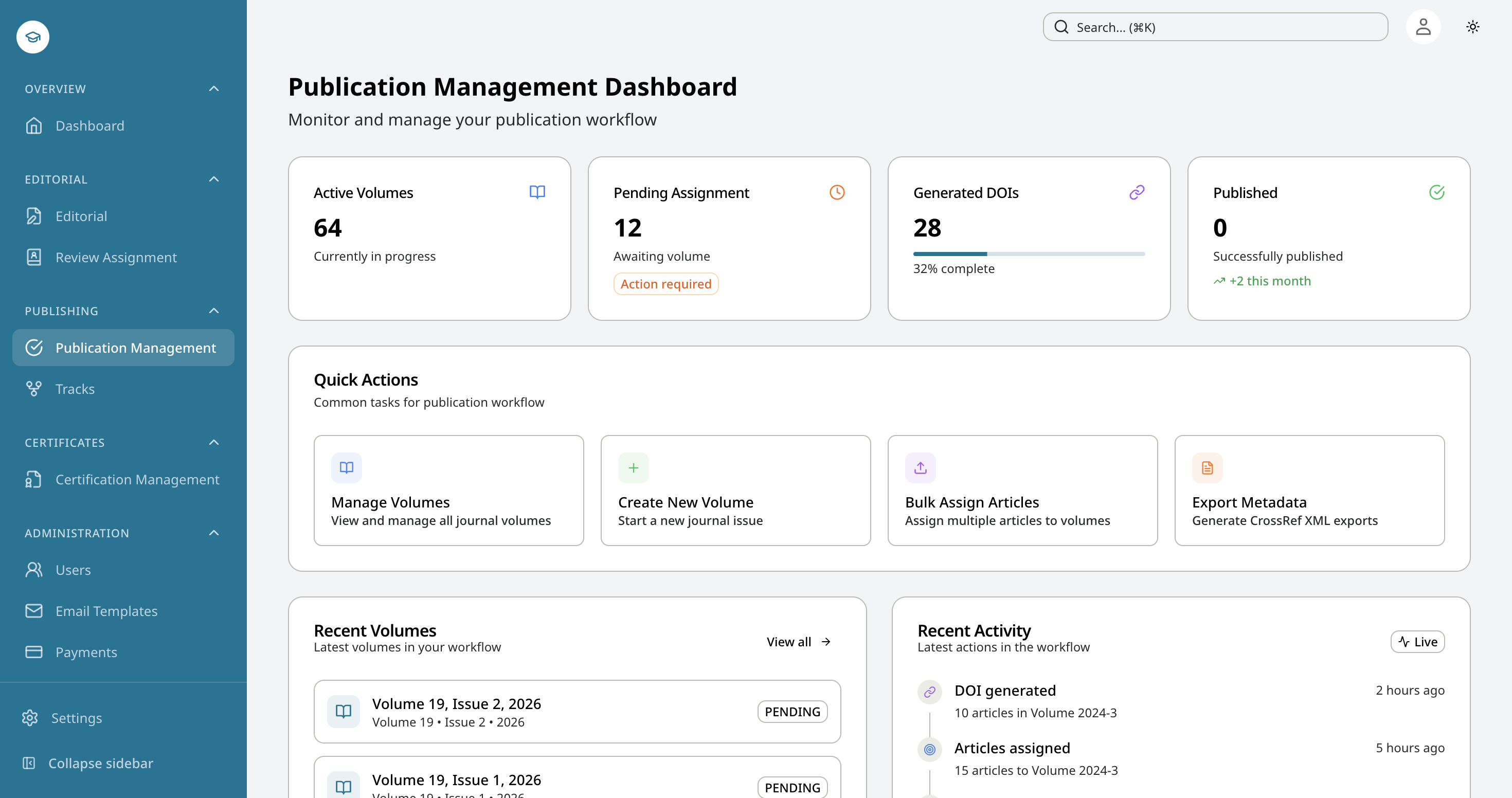
Task: Click '10 articles in Volume 2024-3' text
Action: coord(1035,712)
